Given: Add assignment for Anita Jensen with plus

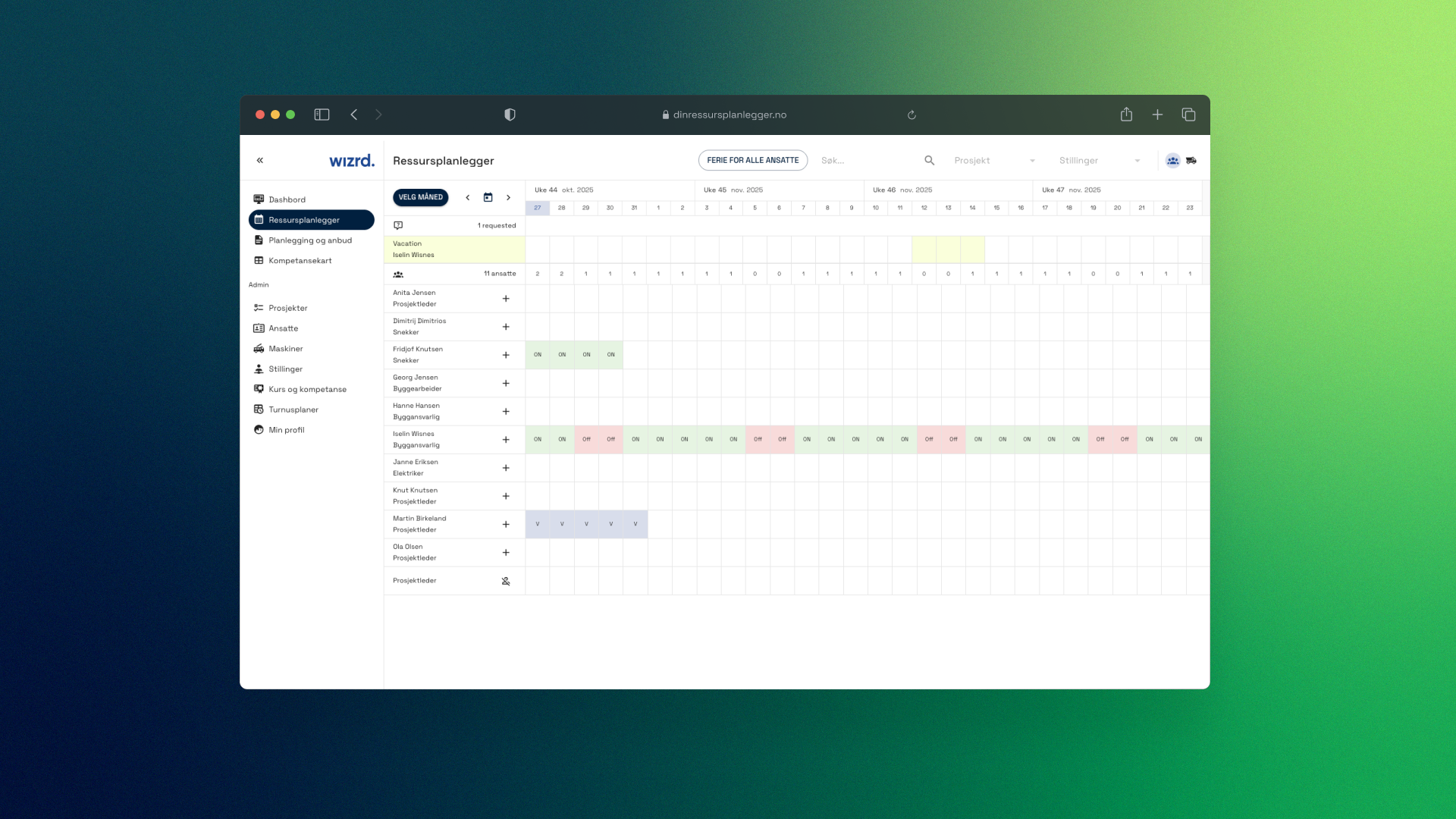Looking at the screenshot, I should (506, 299).
